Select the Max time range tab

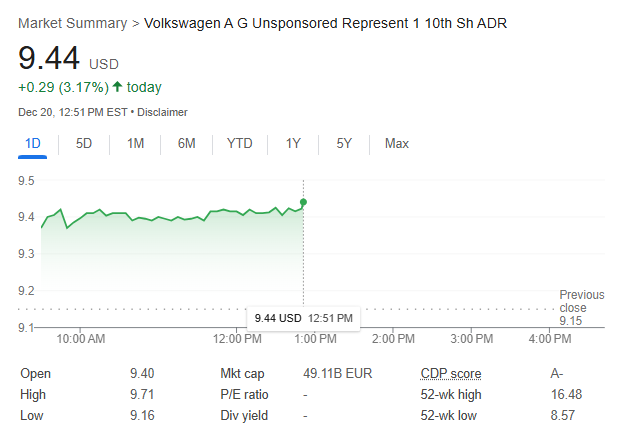click(x=397, y=143)
